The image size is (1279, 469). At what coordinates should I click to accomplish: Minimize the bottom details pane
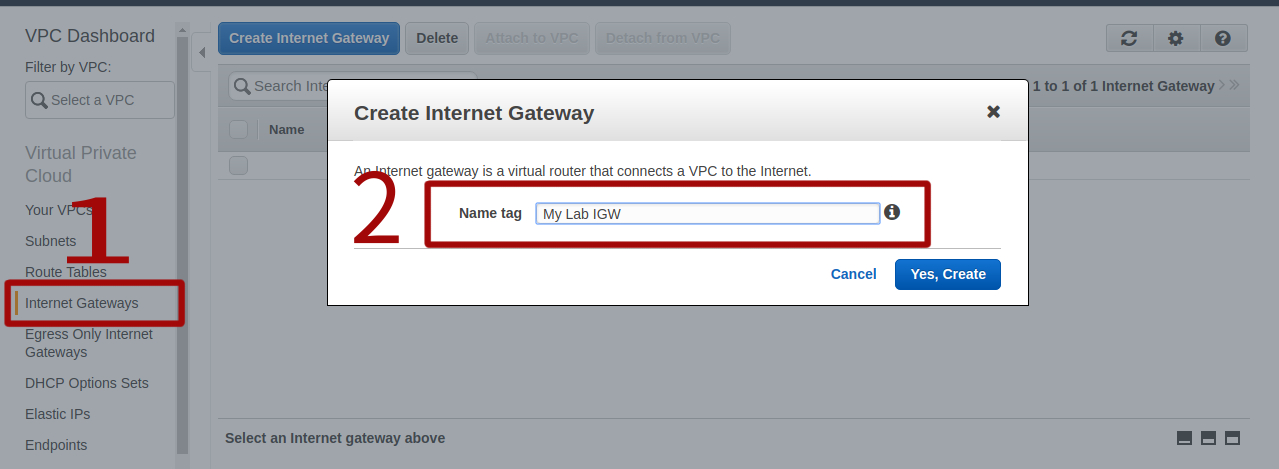1185,438
